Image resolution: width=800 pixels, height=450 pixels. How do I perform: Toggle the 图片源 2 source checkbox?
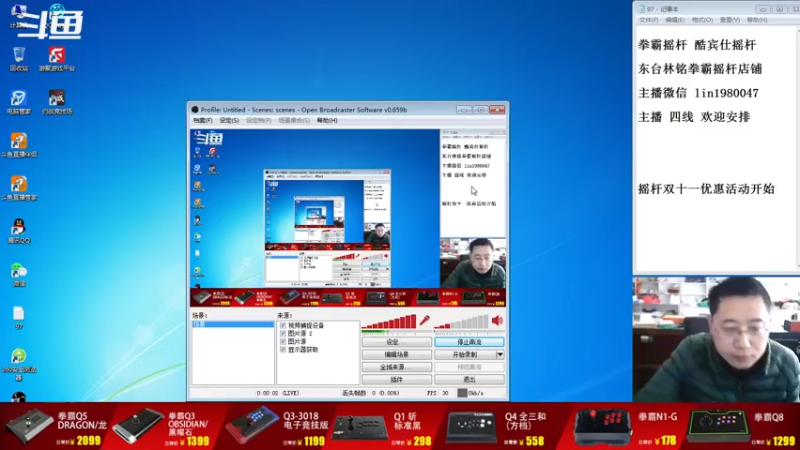click(283, 334)
